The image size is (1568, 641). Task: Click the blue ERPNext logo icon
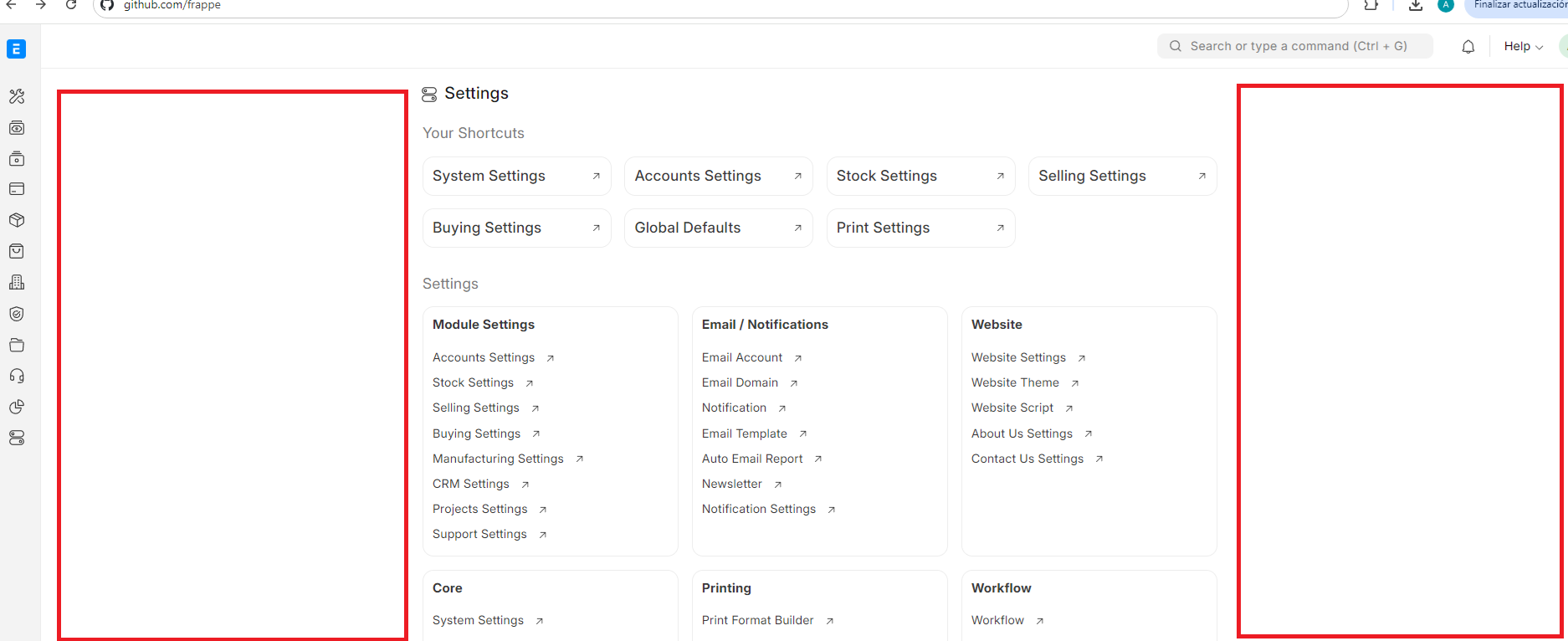coord(16,49)
